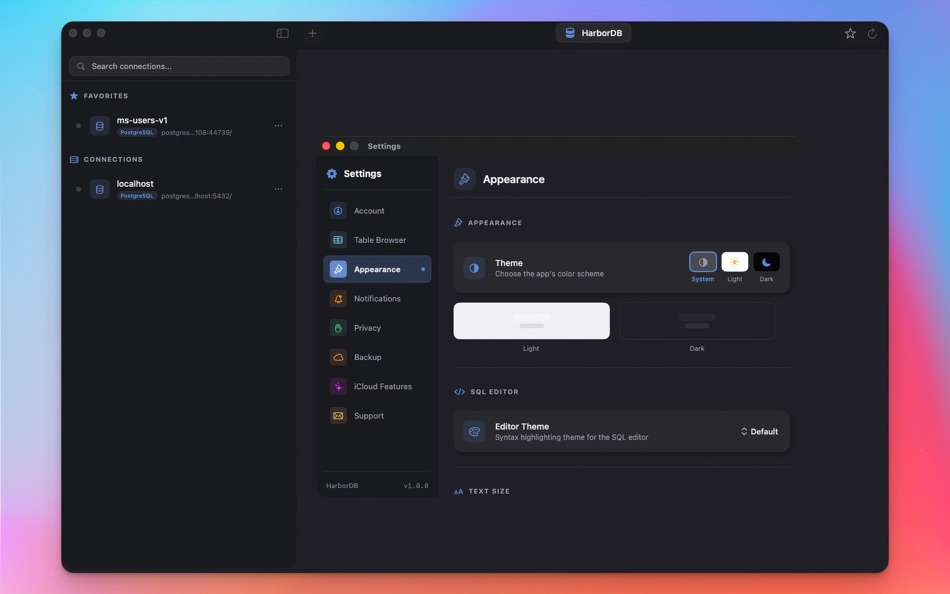Click the Editor Theme palette icon
950x594 pixels.
473,431
